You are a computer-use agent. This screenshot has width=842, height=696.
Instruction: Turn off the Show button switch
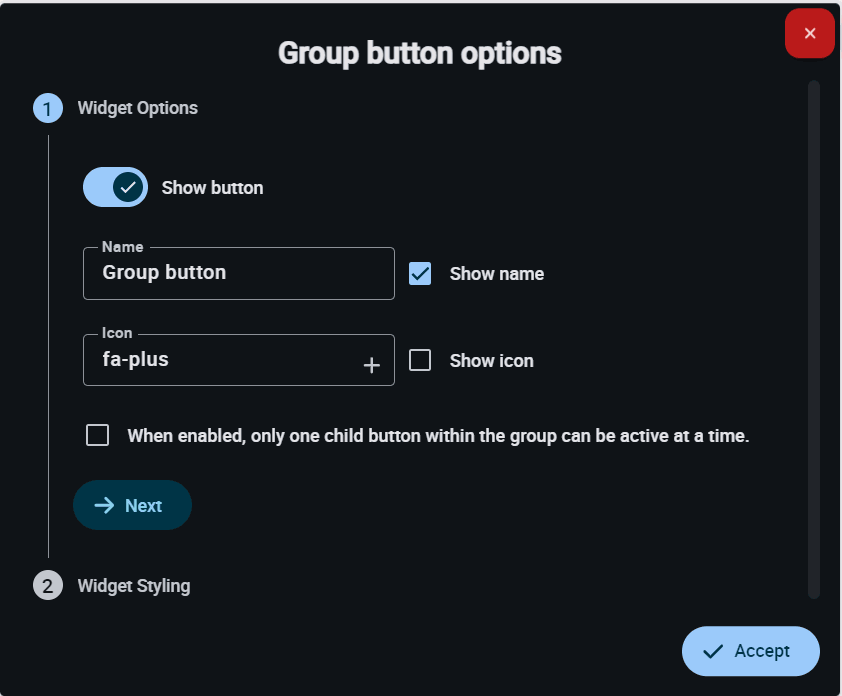tap(115, 187)
